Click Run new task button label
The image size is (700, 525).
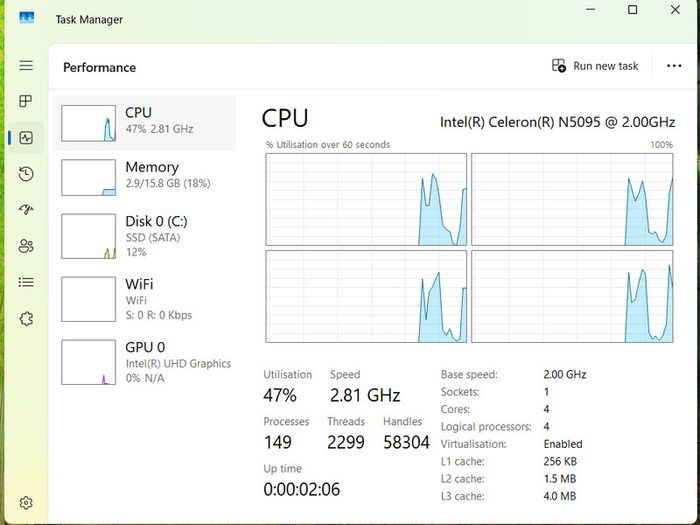tap(606, 66)
